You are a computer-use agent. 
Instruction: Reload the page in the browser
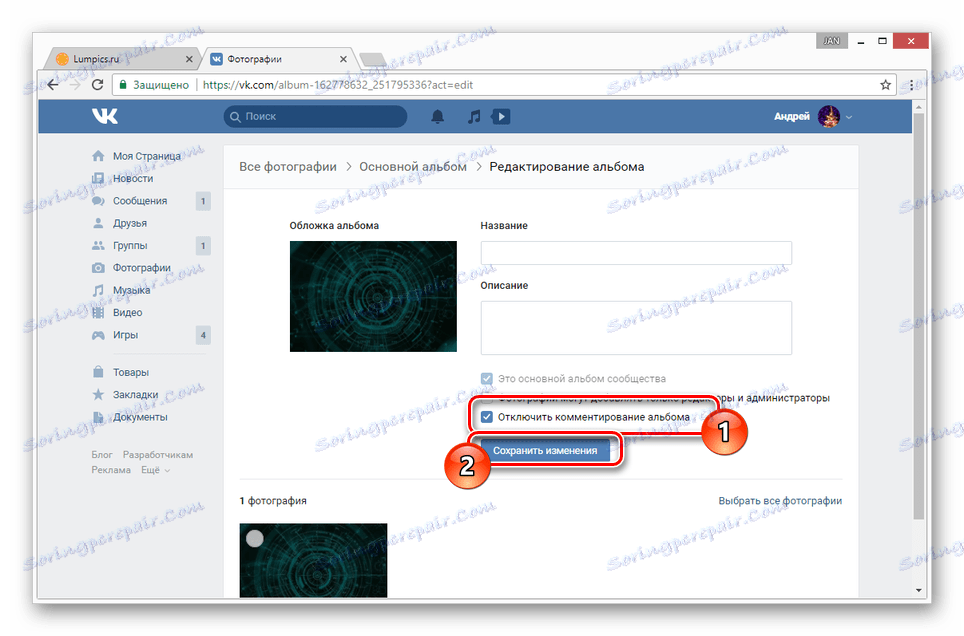pos(97,85)
